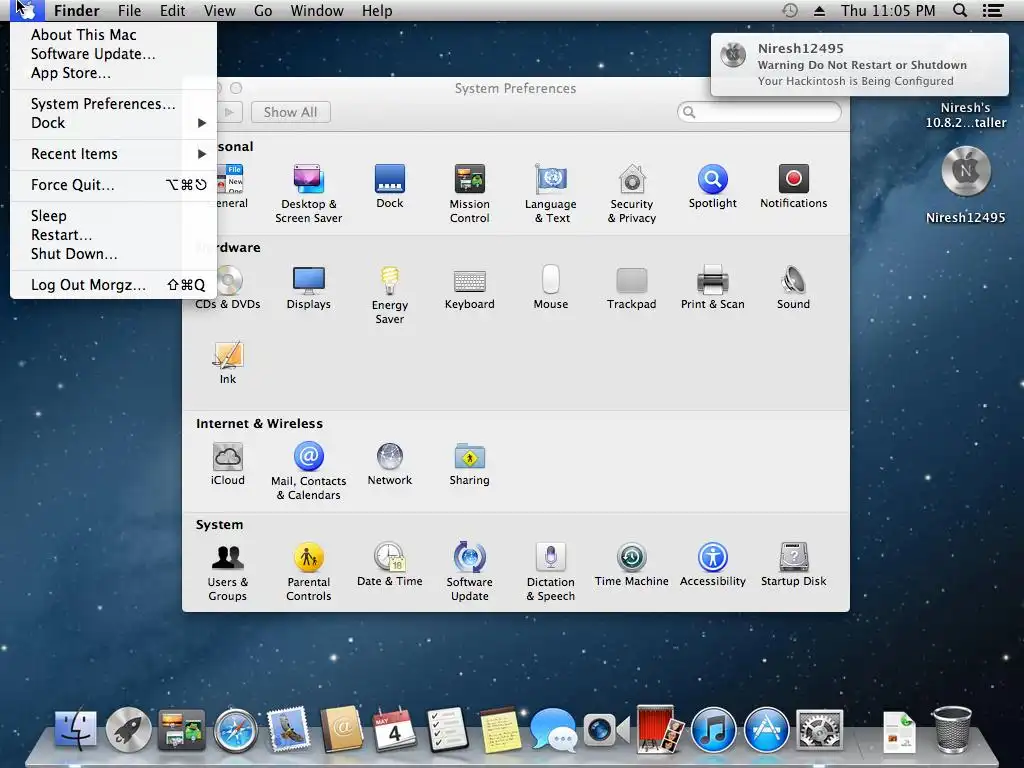This screenshot has width=1024, height=768.
Task: Open the Mail app in the Dock
Action: [x=289, y=729]
